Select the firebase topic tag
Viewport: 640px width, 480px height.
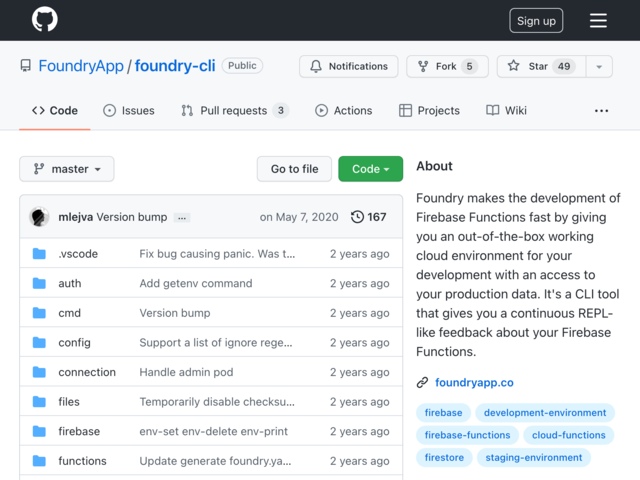pos(443,413)
